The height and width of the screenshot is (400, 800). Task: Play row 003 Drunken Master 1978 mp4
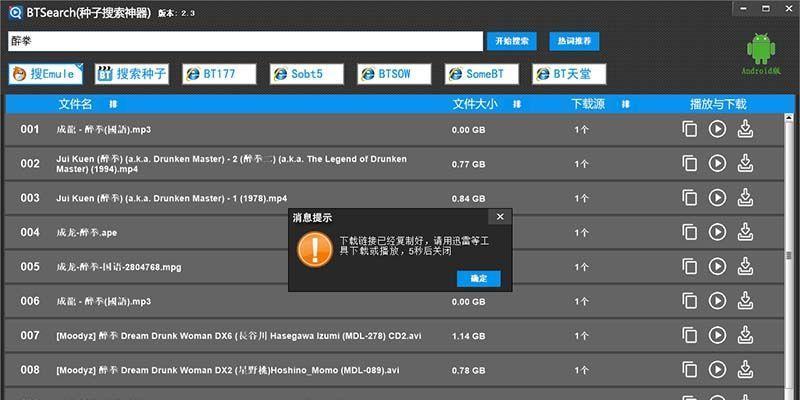[x=717, y=197]
